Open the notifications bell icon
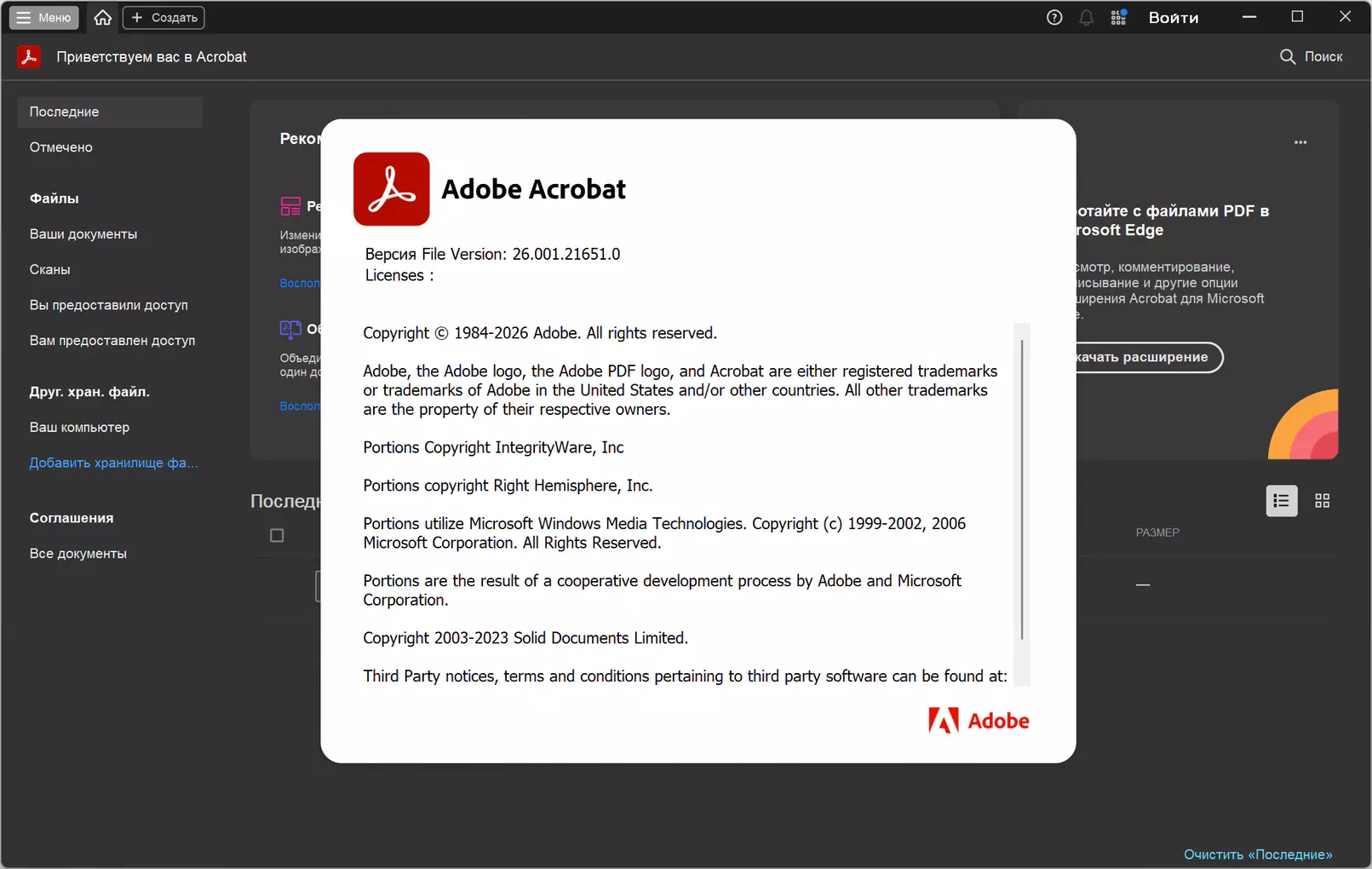This screenshot has width=1372, height=869. point(1086,17)
